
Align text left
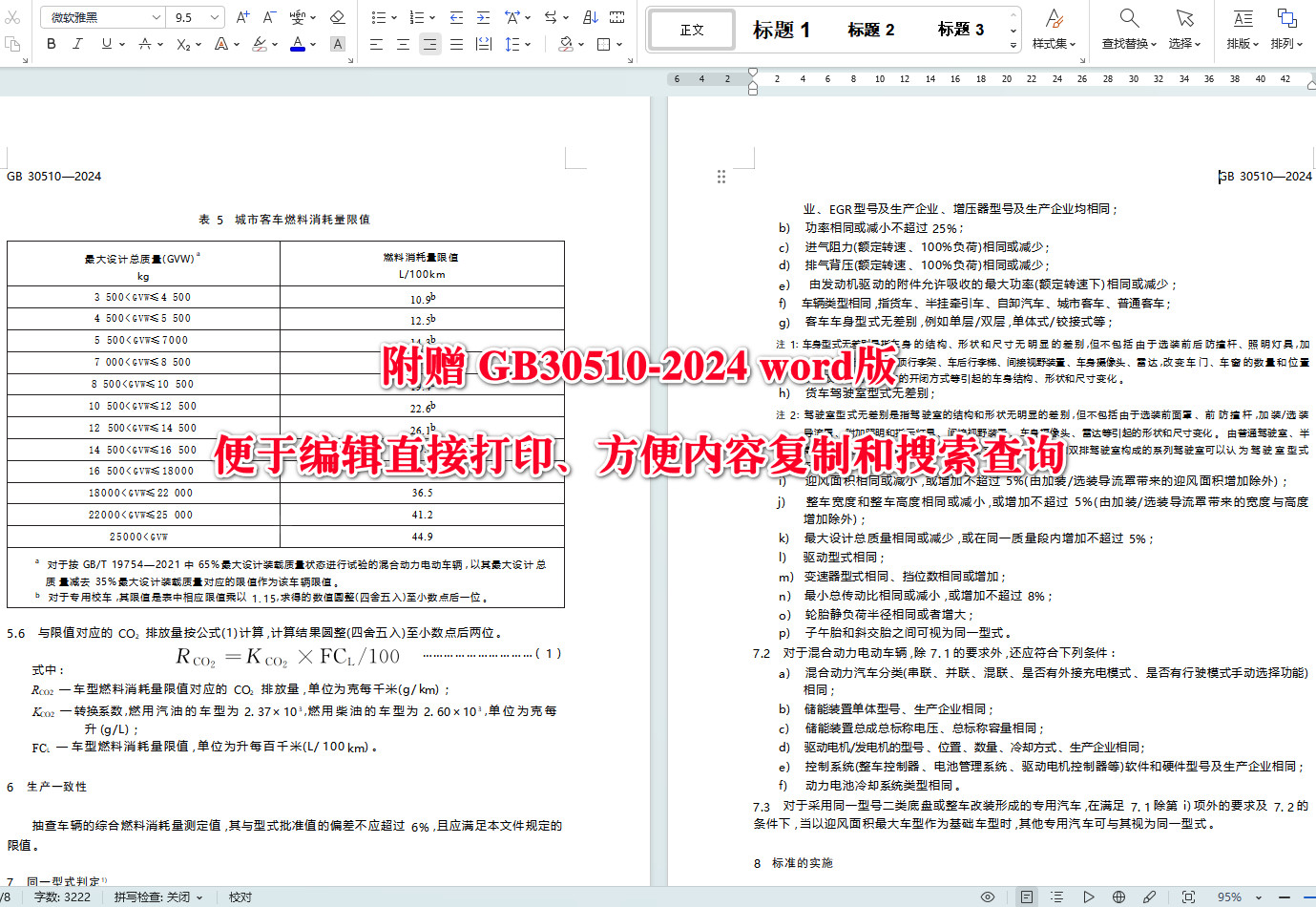pyautogui.click(x=377, y=44)
